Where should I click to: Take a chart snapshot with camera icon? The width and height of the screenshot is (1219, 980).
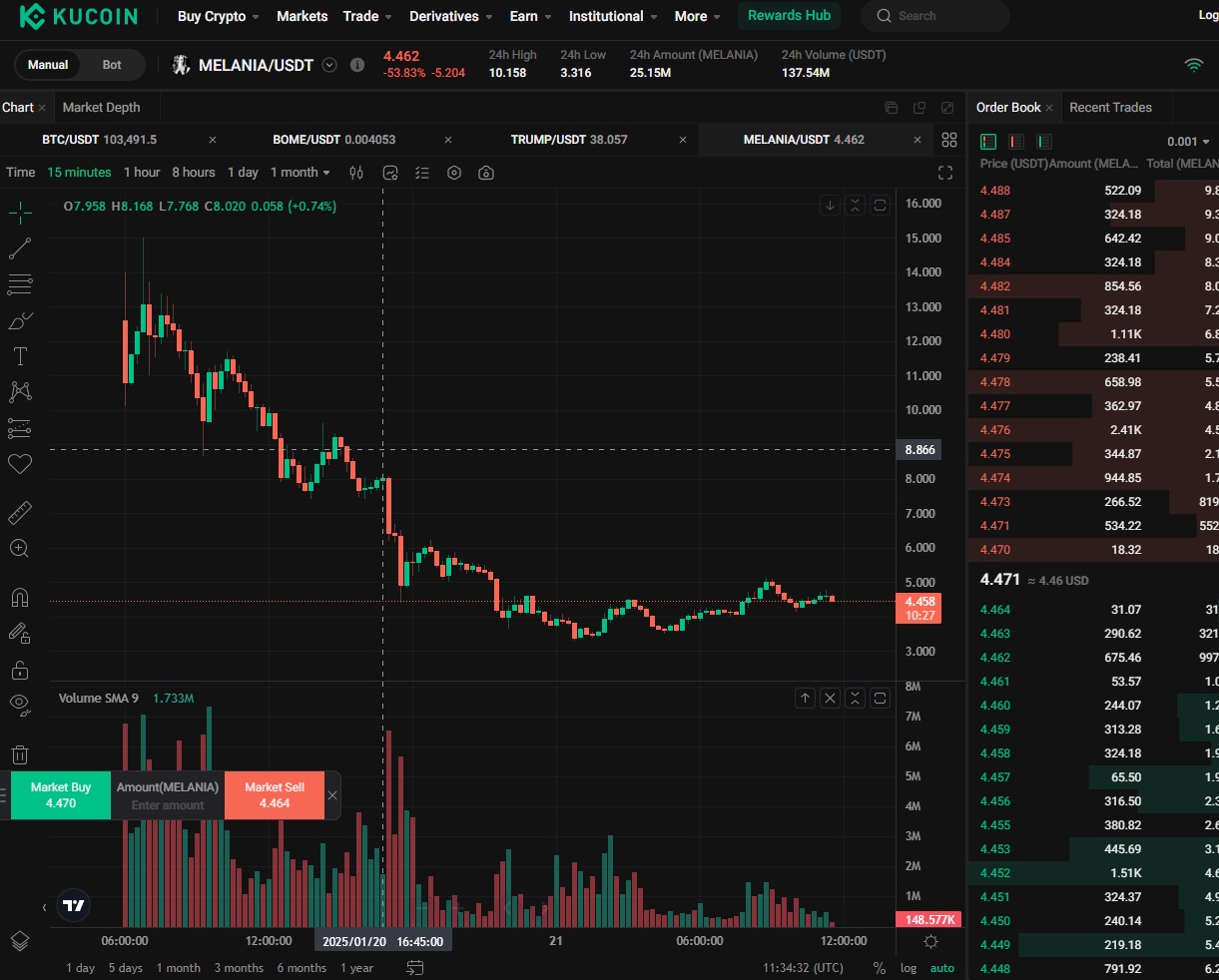click(486, 173)
